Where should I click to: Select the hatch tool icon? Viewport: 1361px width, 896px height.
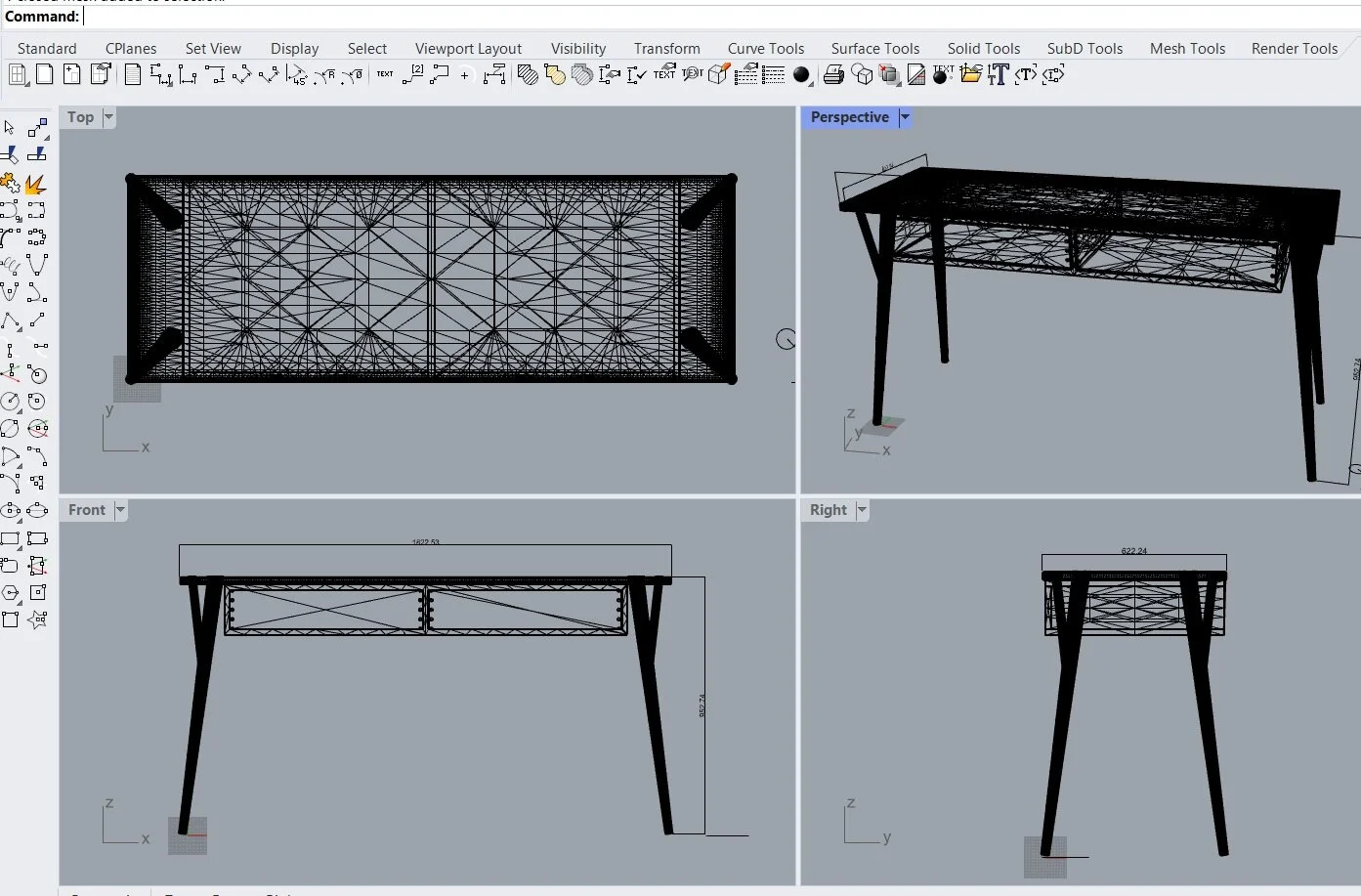point(528,75)
